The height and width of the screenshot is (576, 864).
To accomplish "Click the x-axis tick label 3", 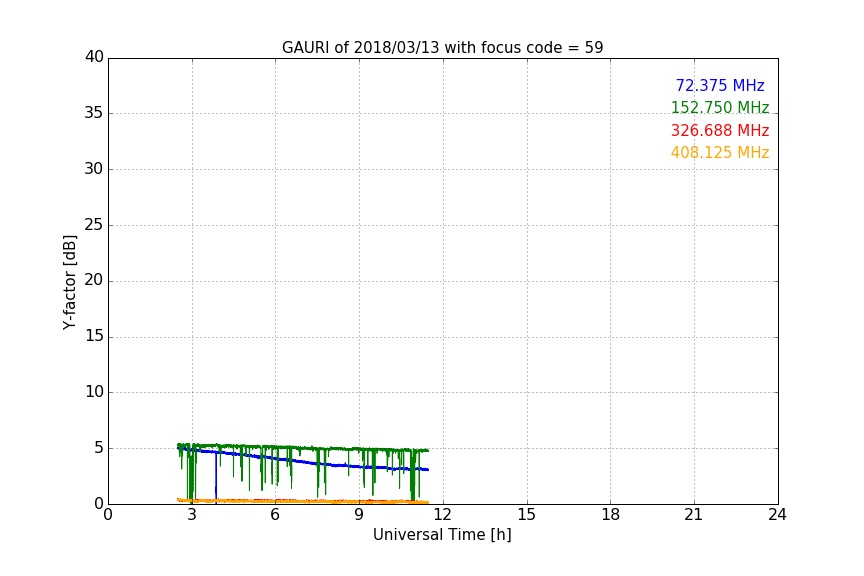I will pyautogui.click(x=192, y=515).
